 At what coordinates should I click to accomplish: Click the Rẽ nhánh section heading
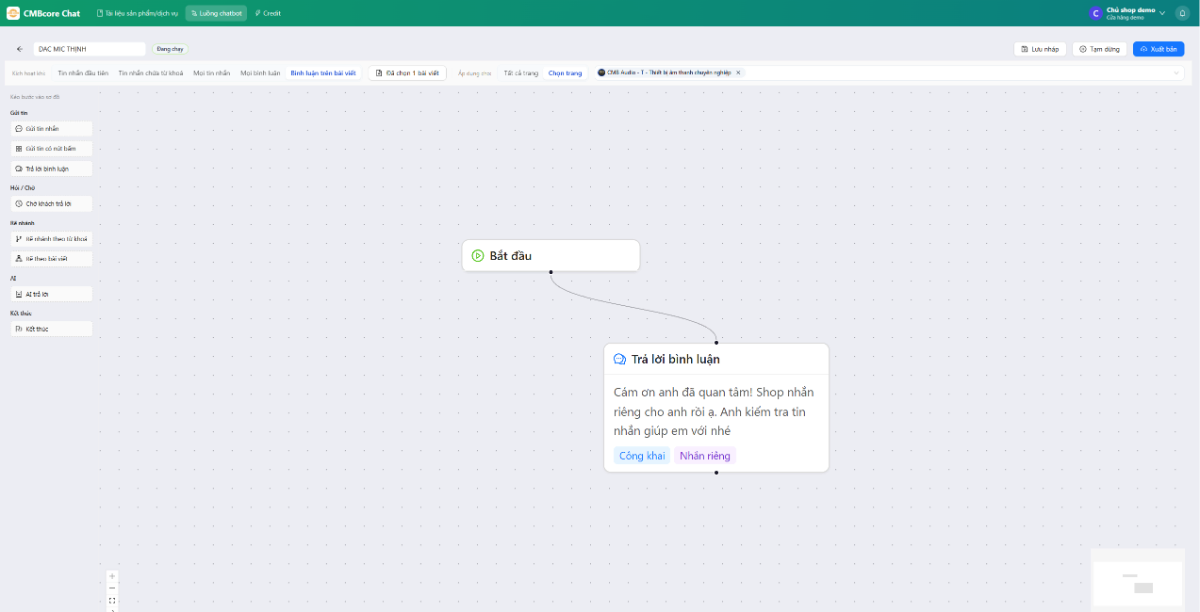[x=22, y=223]
